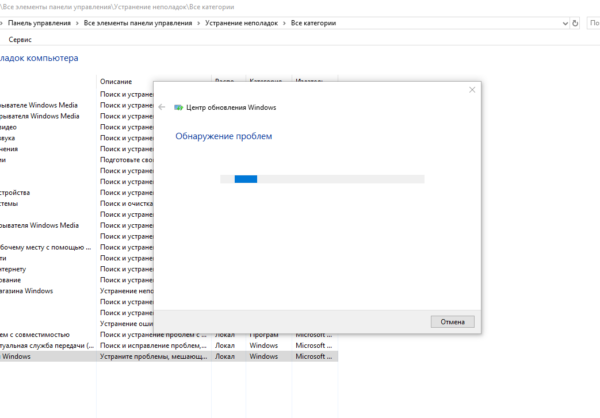Navigate to Панель управления breadcrumb
Viewport: 600px width, 418px height.
click(39, 23)
